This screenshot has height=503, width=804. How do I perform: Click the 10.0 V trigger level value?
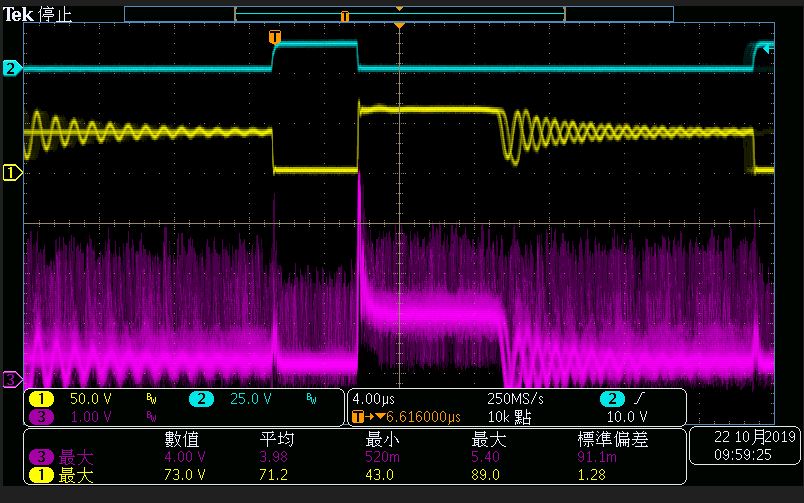[627, 416]
